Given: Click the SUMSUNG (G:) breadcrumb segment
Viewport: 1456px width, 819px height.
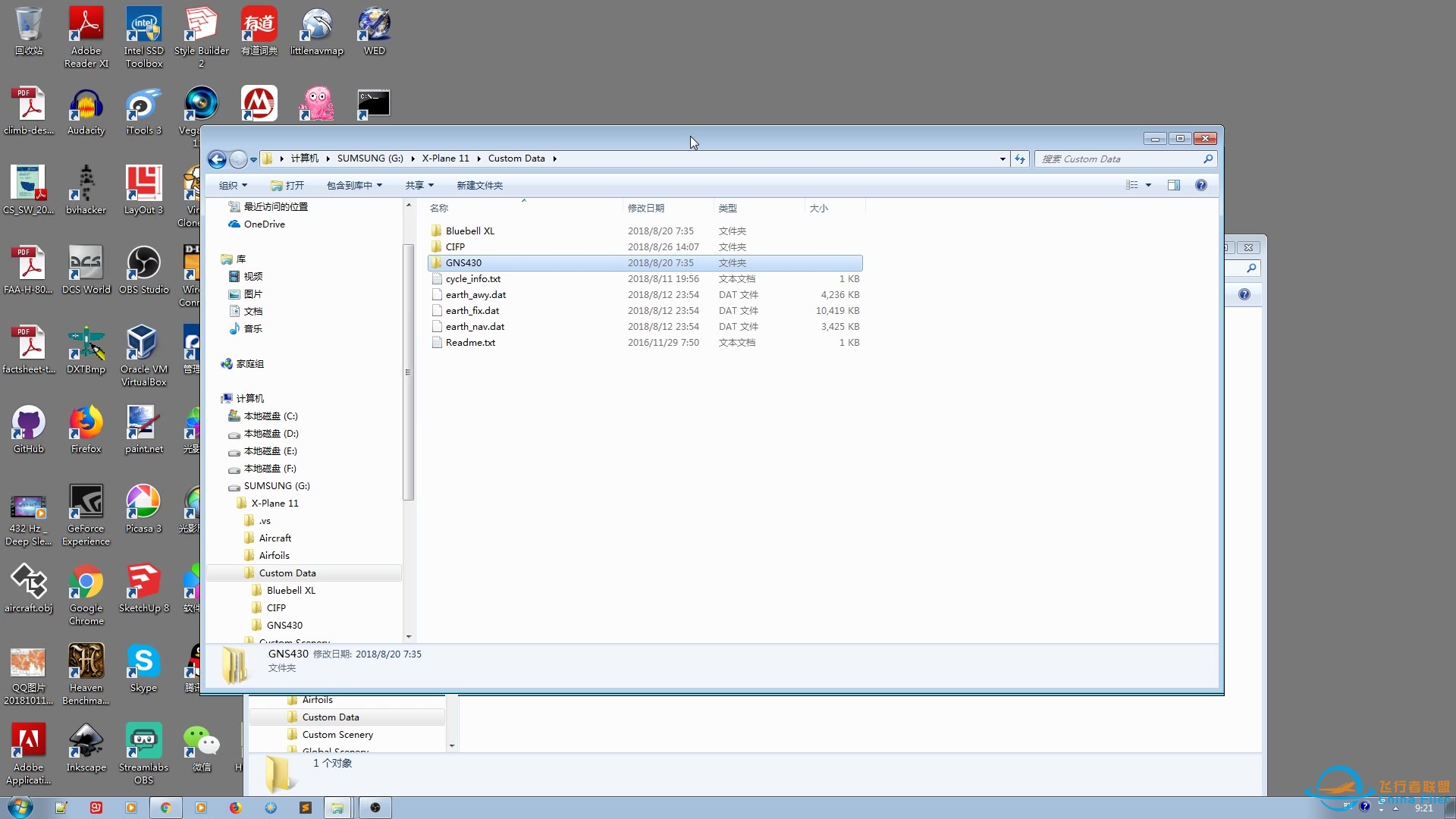Looking at the screenshot, I should tap(370, 158).
